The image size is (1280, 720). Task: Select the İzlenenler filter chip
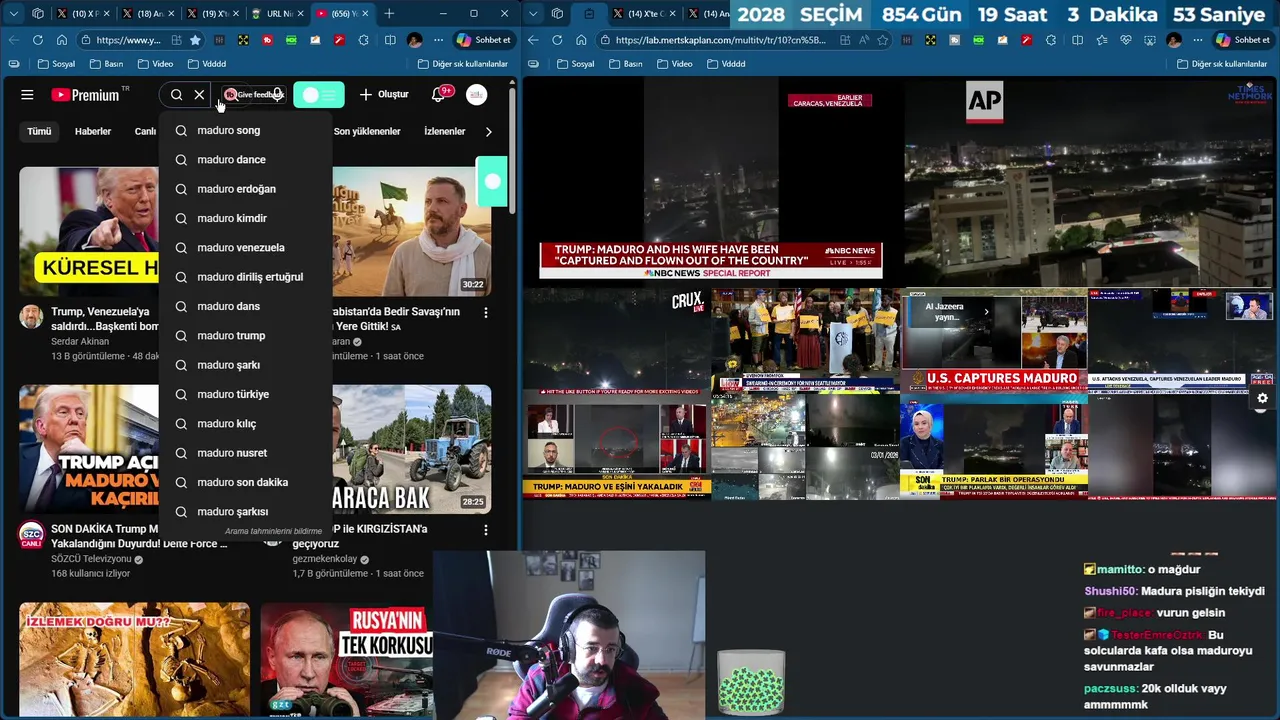pyautogui.click(x=444, y=131)
